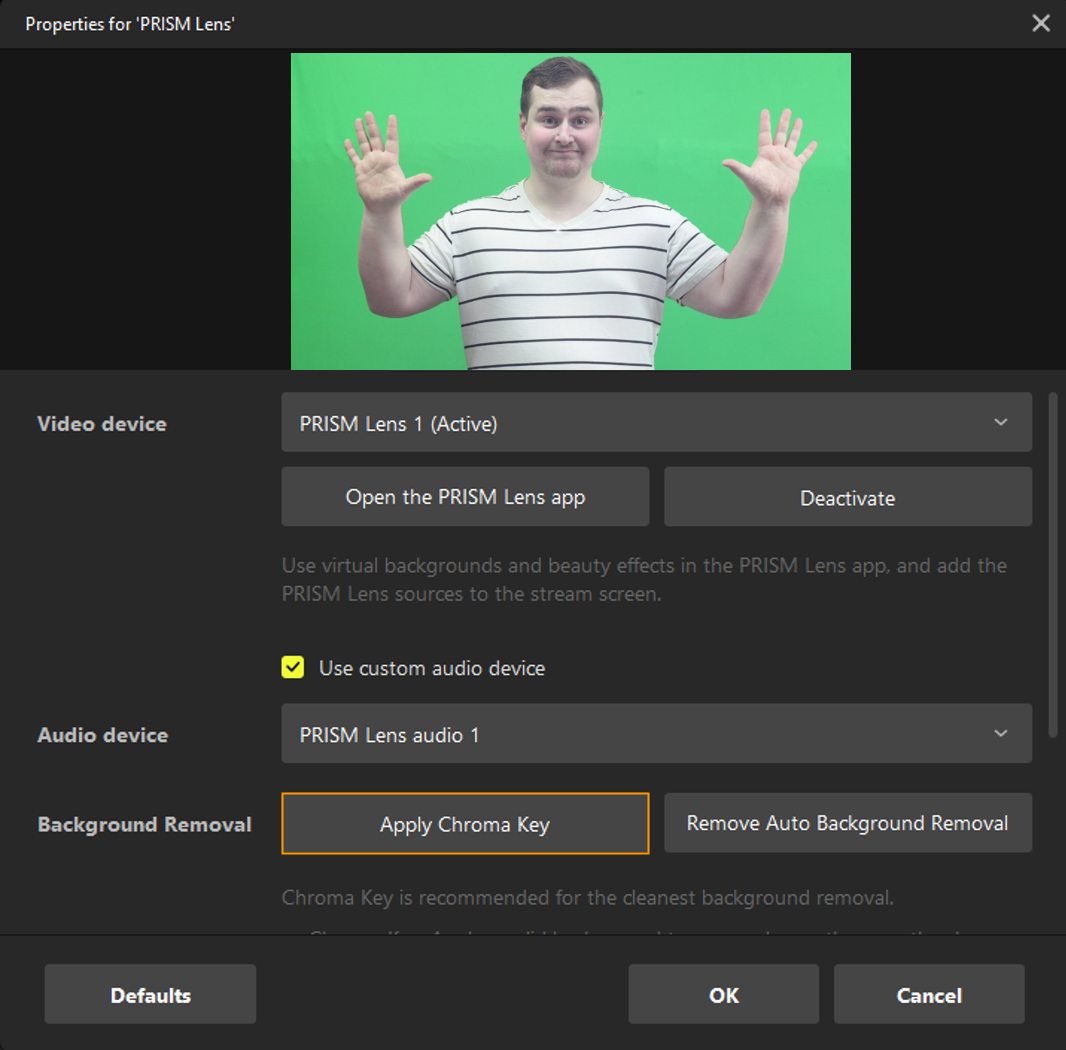The height and width of the screenshot is (1050, 1066).
Task: Click the chevron arrow on PRISM Lens audio 1
Action: [x=1001, y=734]
